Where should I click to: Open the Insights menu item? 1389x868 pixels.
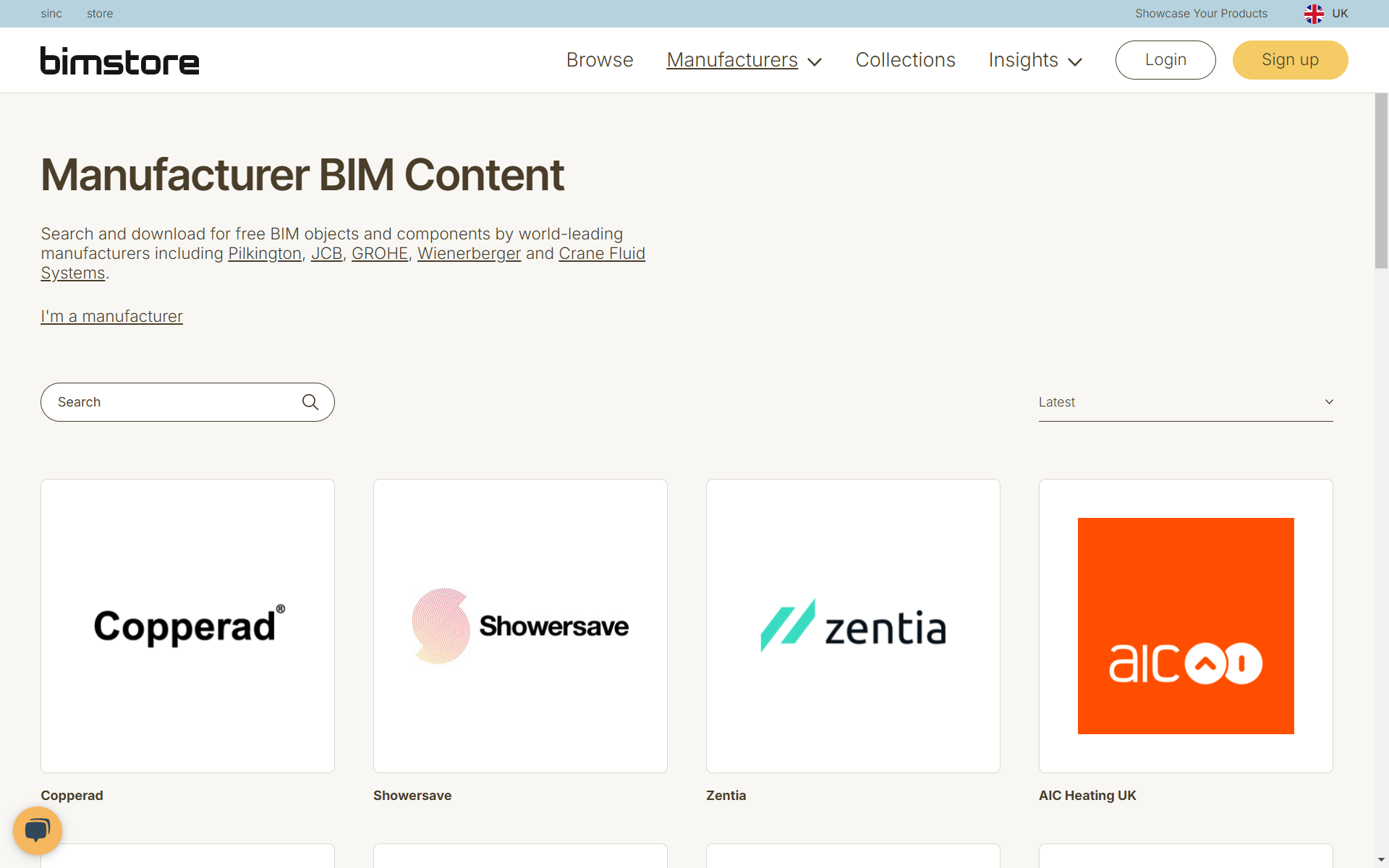coord(1024,60)
